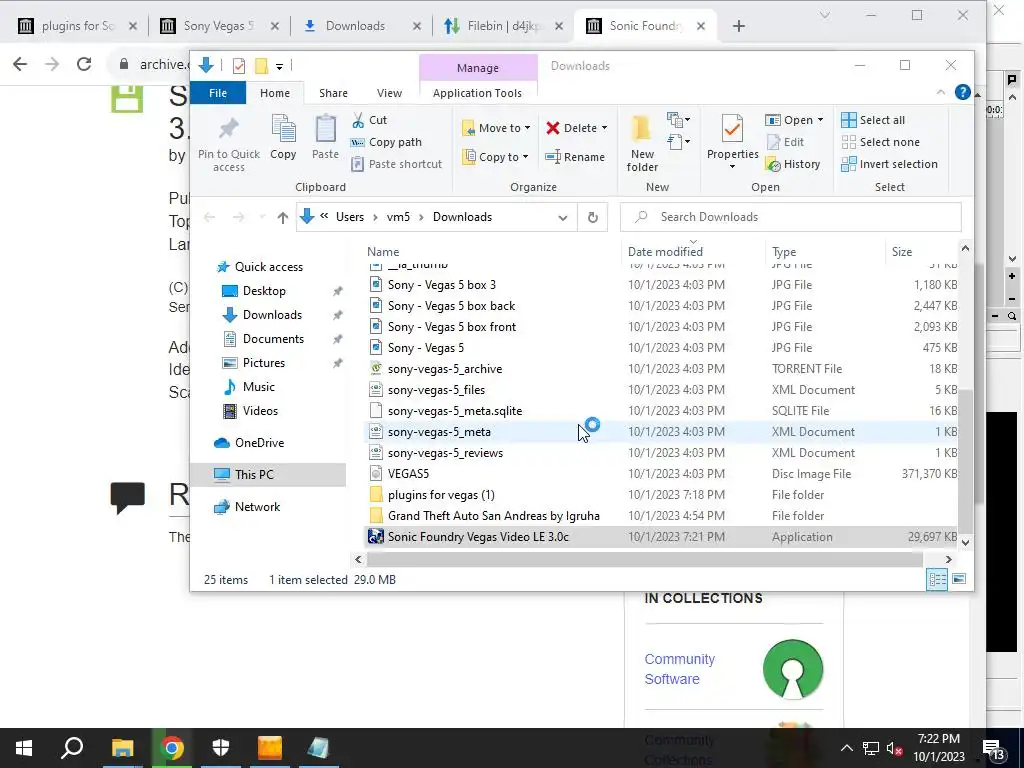Click the Search Downloads field
The image size is (1024, 768).
pos(791,217)
